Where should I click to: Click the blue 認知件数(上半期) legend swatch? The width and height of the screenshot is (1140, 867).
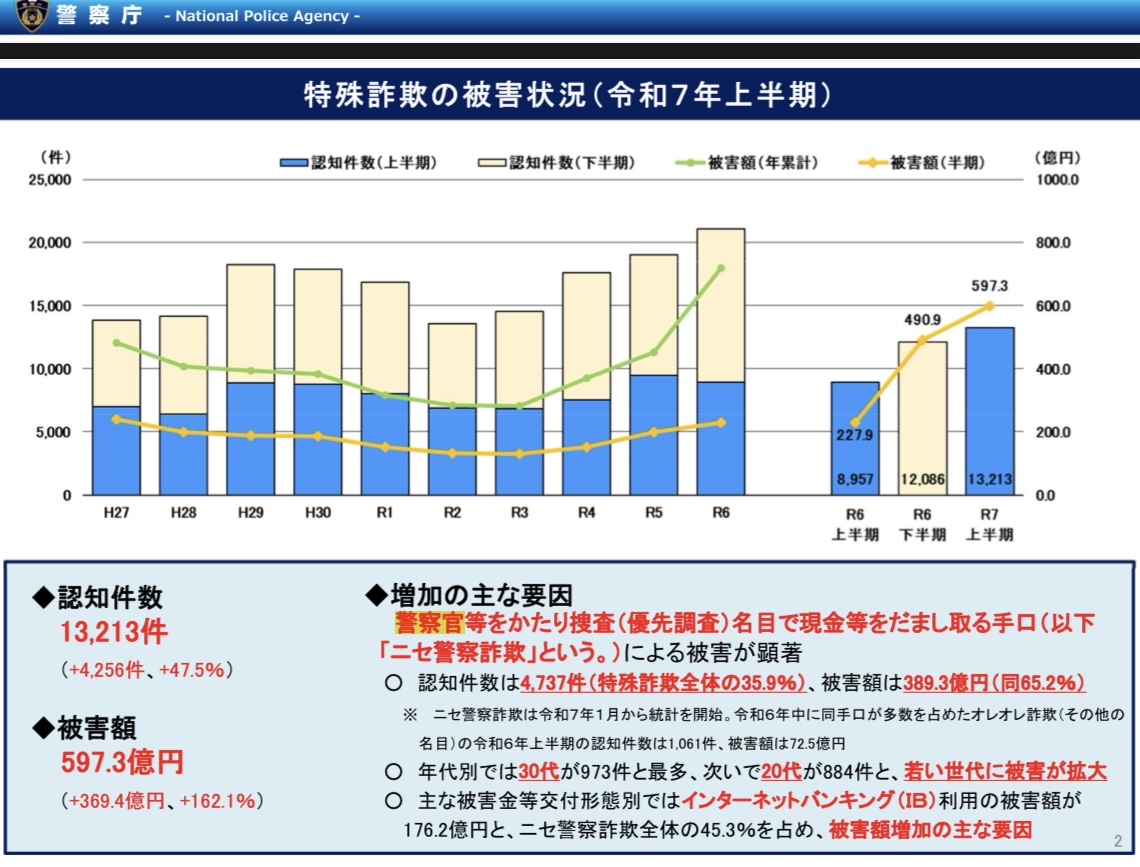294,164
